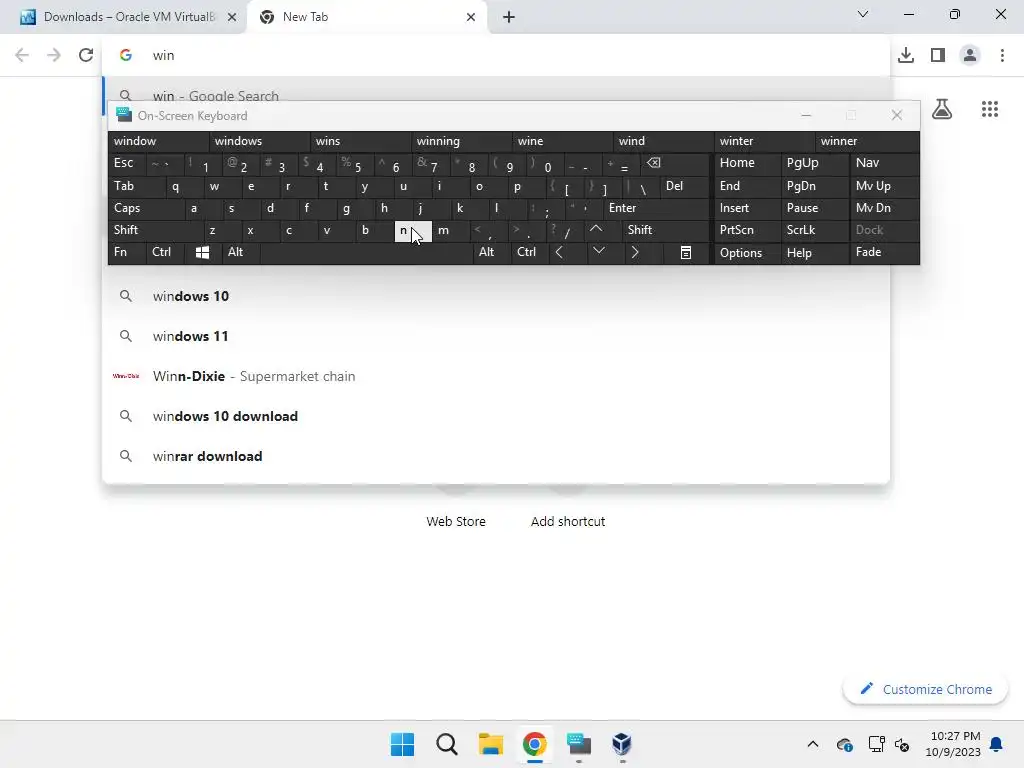
Task: Pick 'windows' keyboard prediction
Action: [259, 141]
